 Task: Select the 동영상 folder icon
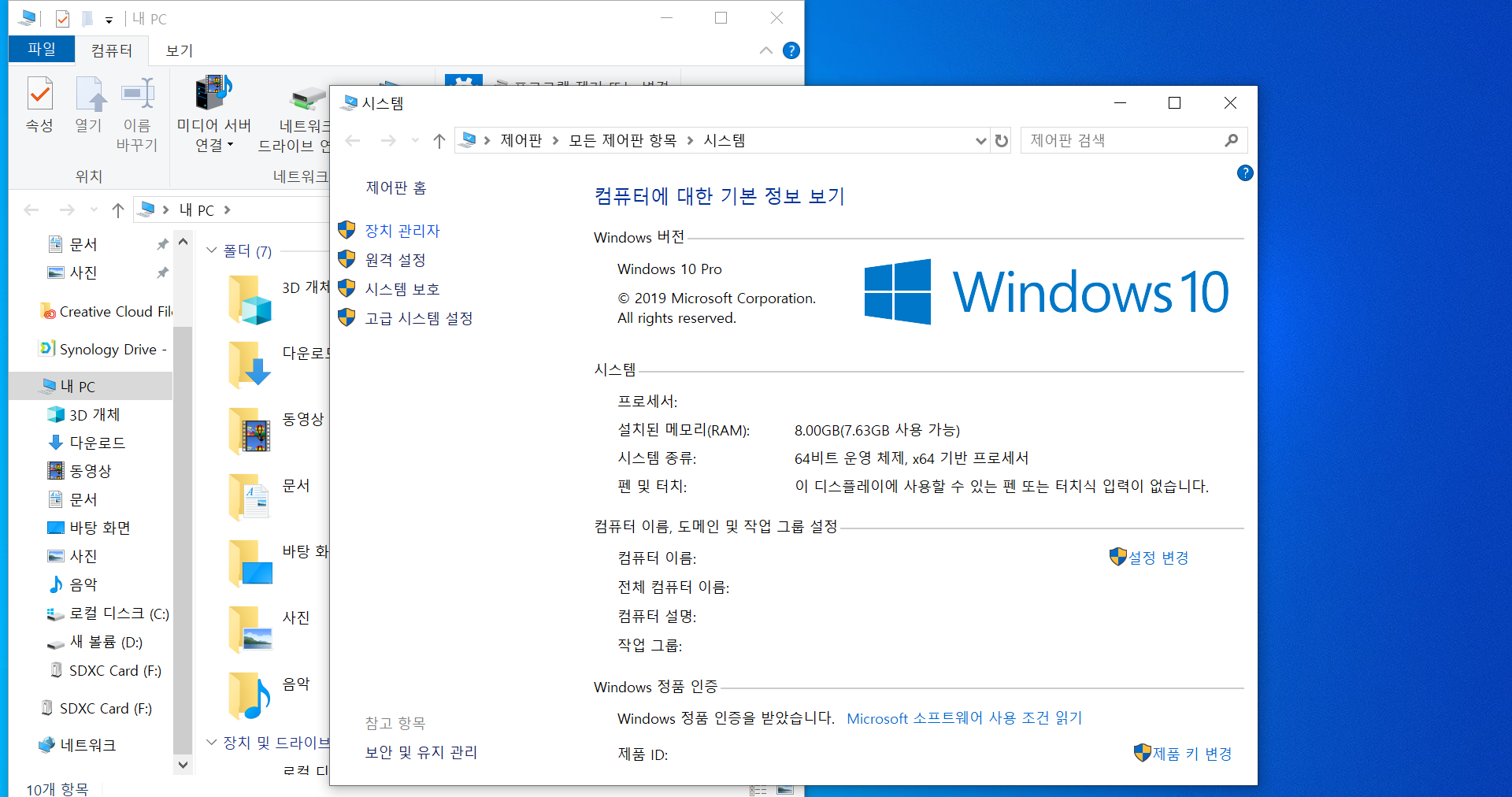coord(250,432)
